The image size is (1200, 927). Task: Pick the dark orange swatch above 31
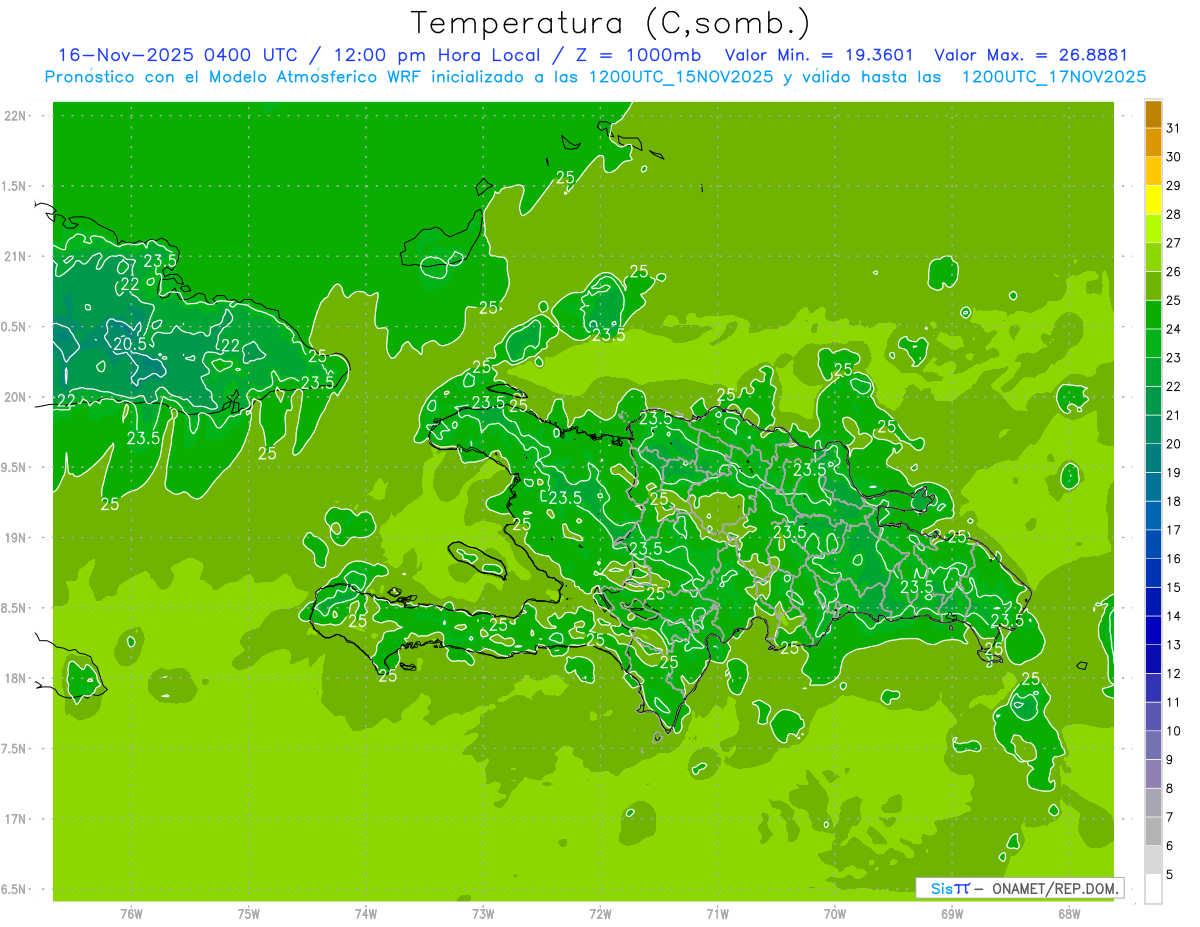(x=1153, y=114)
